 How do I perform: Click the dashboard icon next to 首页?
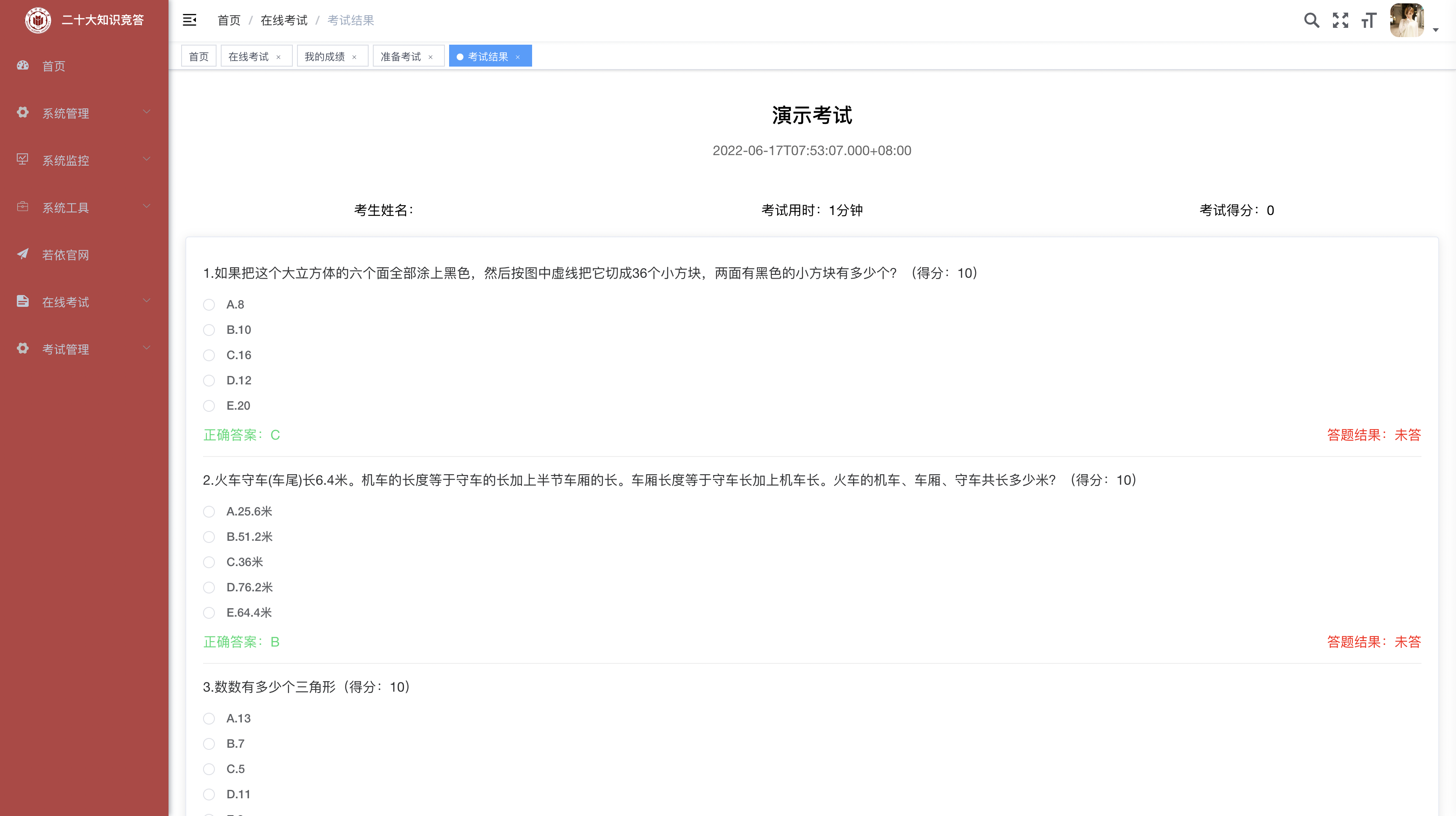23,66
